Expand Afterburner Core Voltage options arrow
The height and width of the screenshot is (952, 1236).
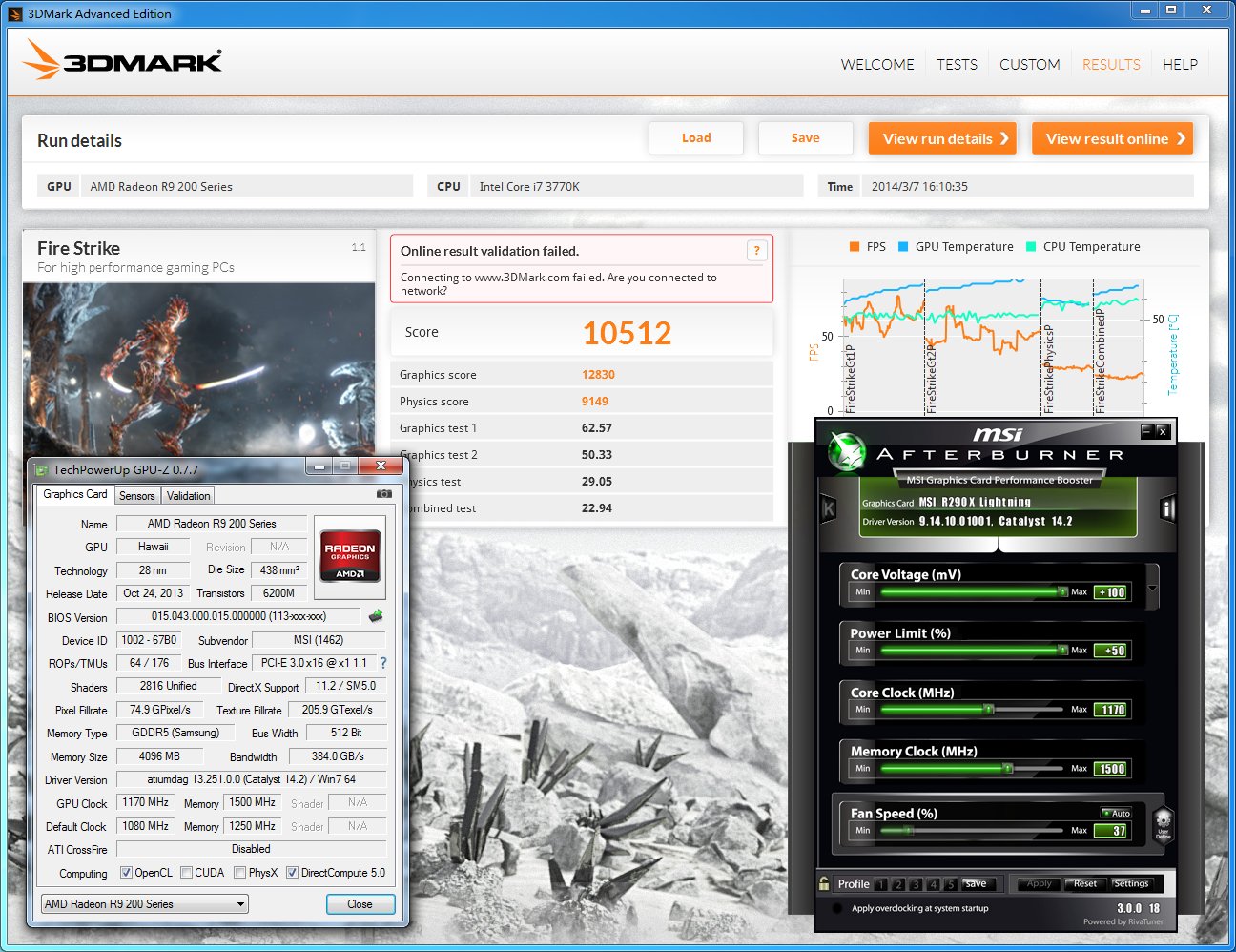pos(1152,589)
